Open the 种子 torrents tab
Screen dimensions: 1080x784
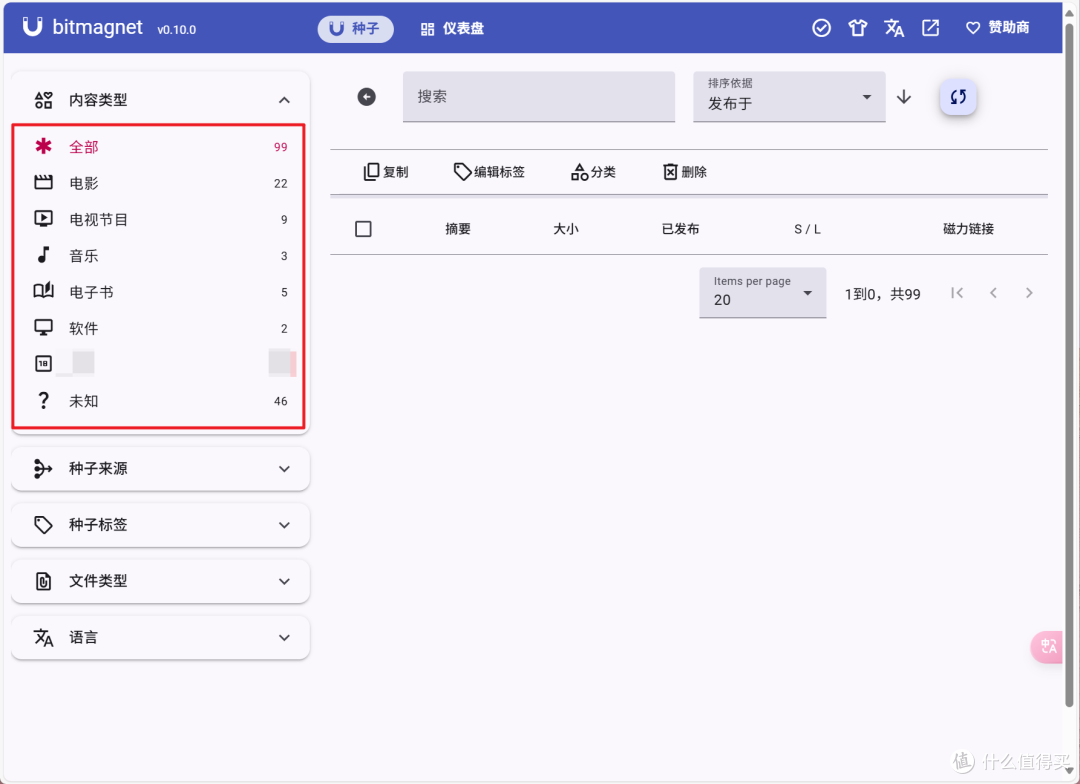(355, 28)
